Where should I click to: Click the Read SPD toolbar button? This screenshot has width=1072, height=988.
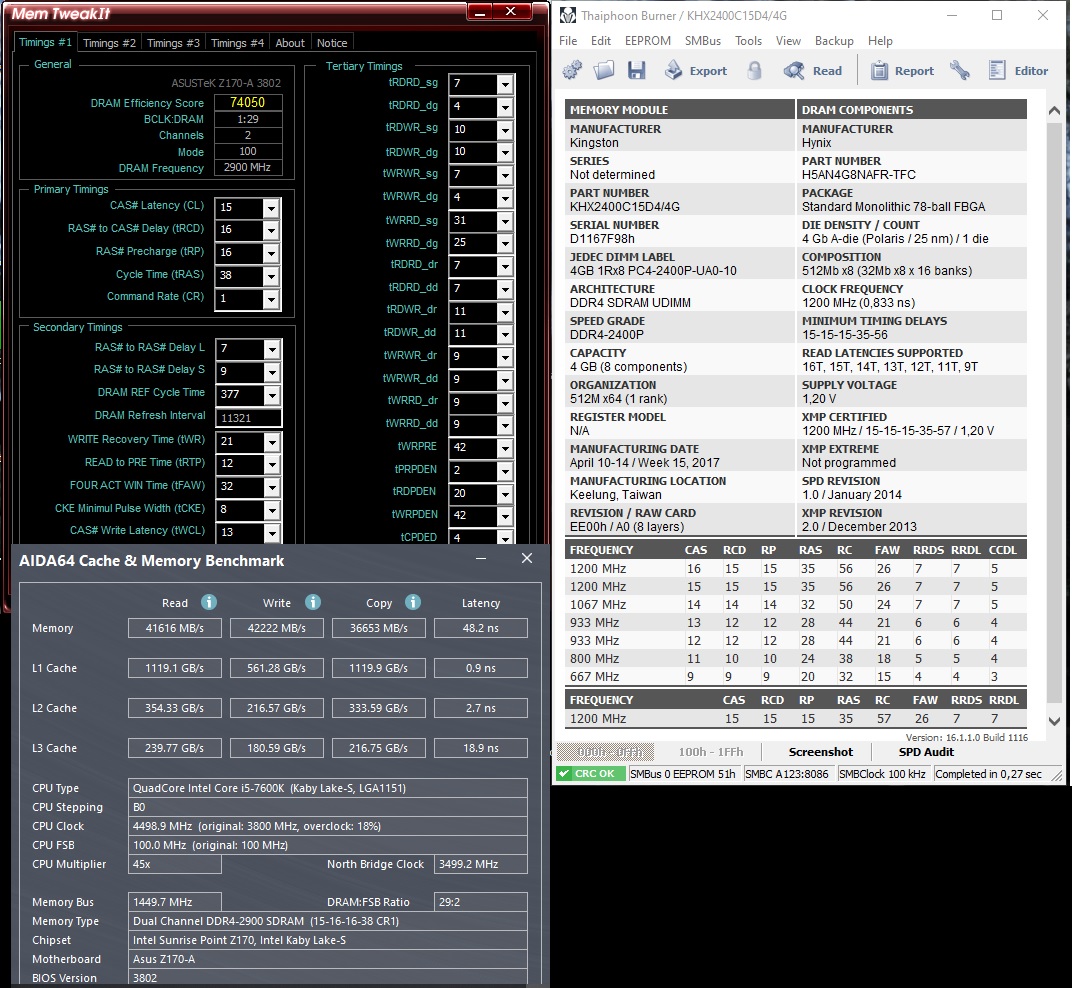click(813, 70)
